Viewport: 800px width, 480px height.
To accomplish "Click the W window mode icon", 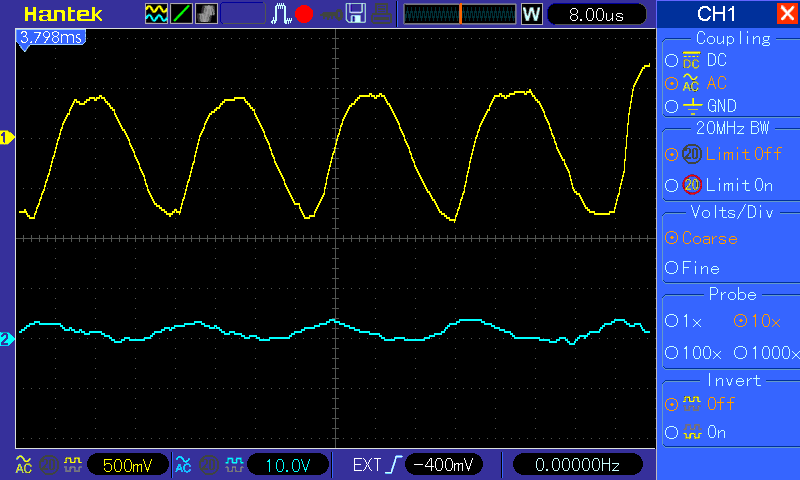I will [x=531, y=14].
